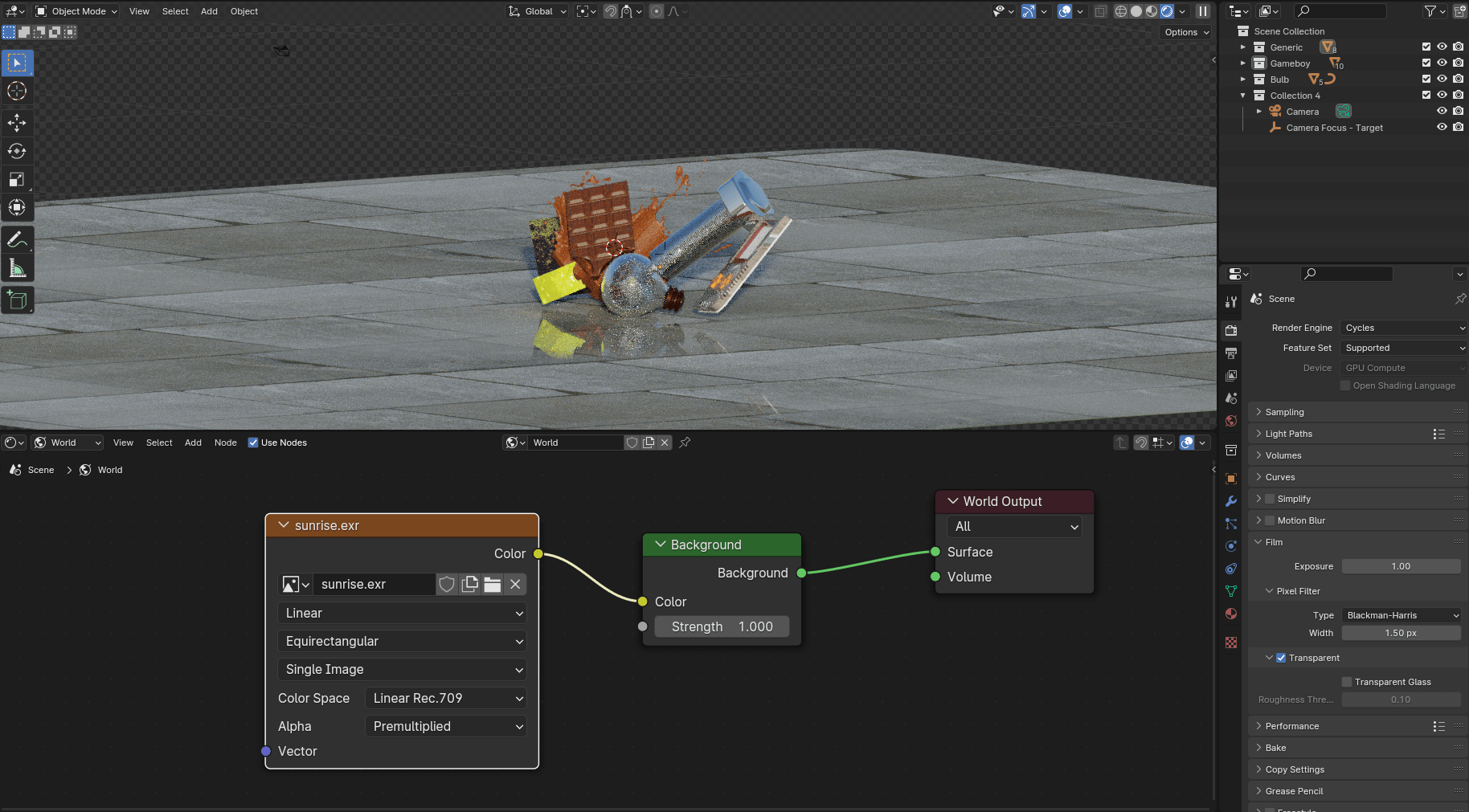Open the Modifier Properties tab with the wrench icon
This screenshot has width=1469, height=812.
pyautogui.click(x=1230, y=501)
